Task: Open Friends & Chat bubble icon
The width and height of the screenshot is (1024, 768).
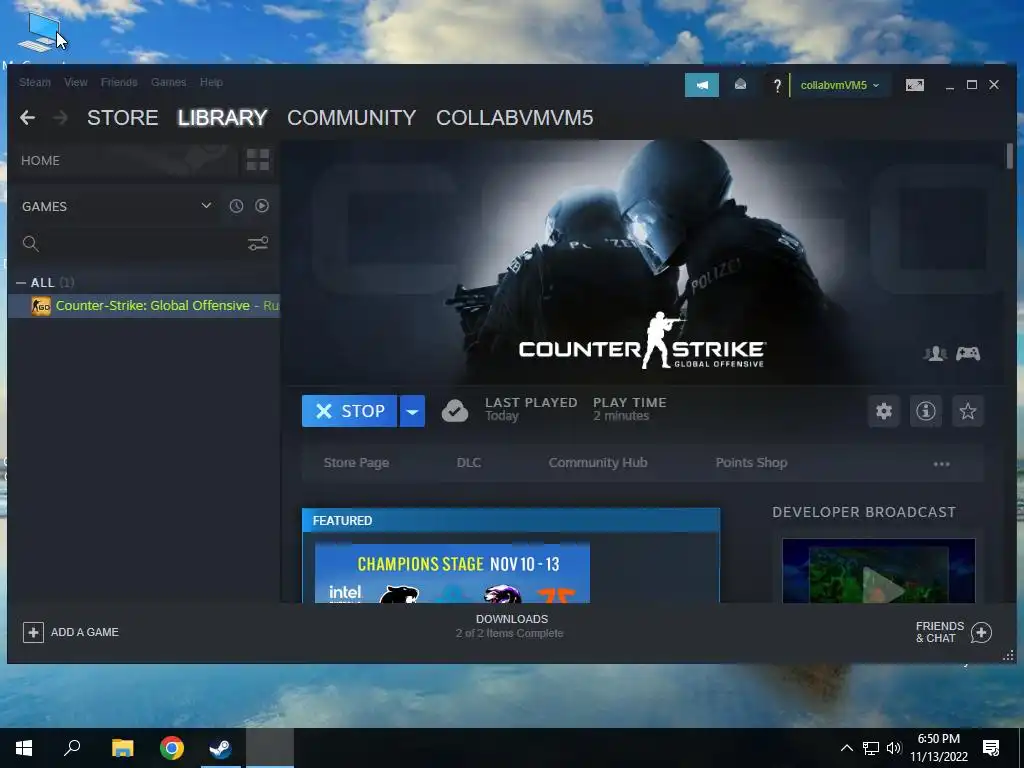Action: (981, 632)
